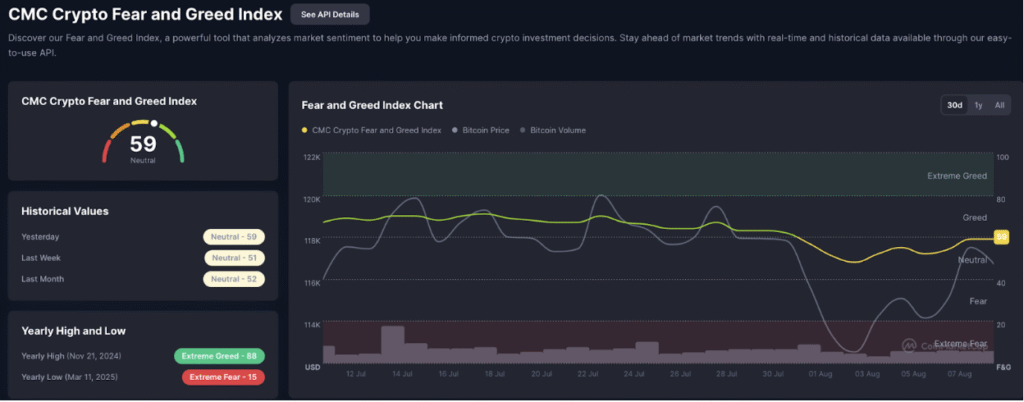Click the Extreme Greed - 88 badge
This screenshot has width=1024, height=402.
tap(219, 356)
